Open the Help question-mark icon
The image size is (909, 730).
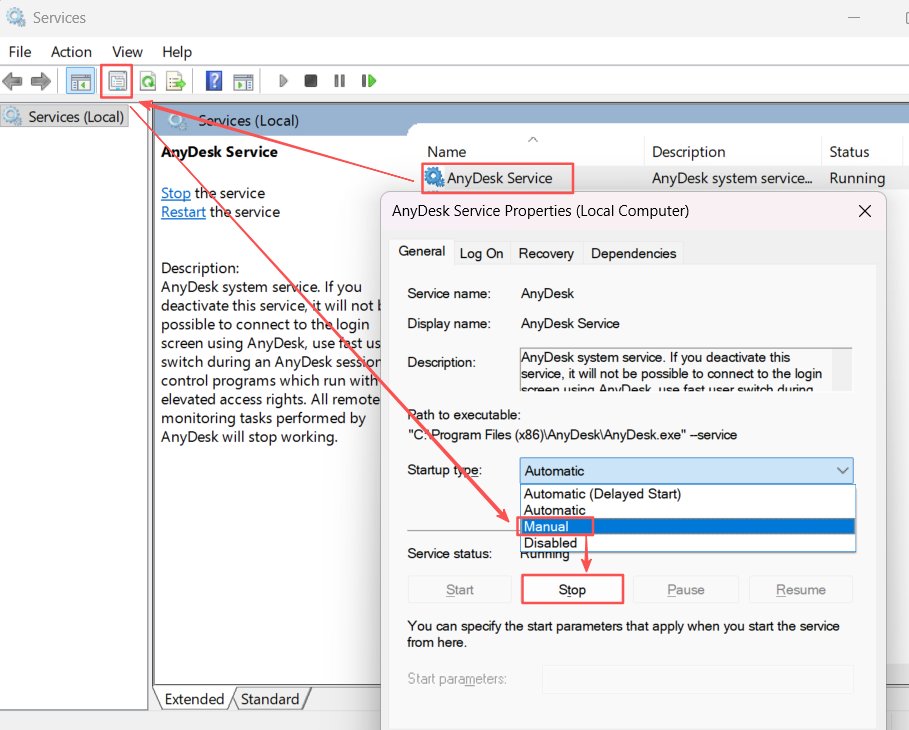[213, 81]
